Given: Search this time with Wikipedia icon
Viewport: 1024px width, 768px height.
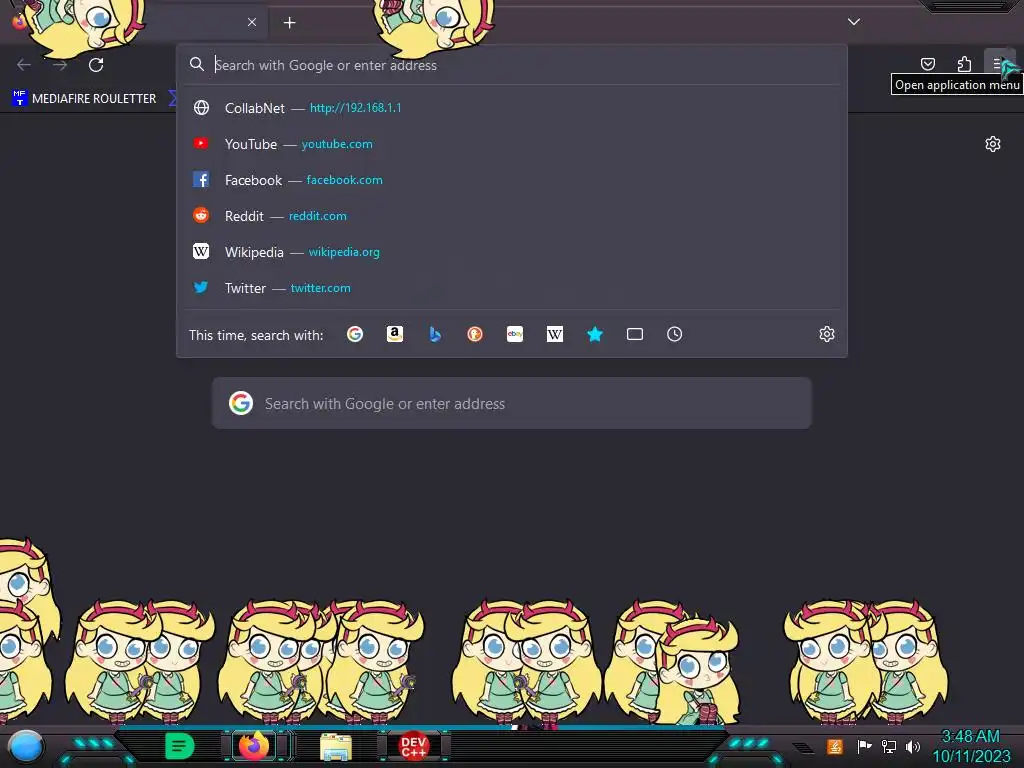Looking at the screenshot, I should pyautogui.click(x=554, y=334).
